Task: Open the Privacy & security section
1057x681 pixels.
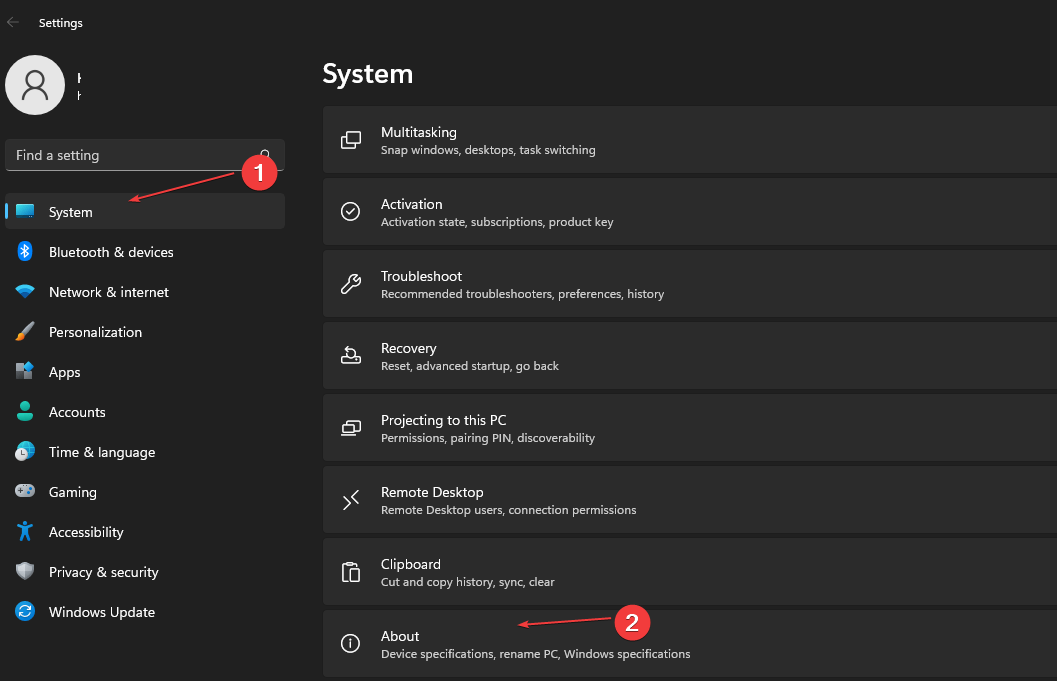Action: coord(104,572)
